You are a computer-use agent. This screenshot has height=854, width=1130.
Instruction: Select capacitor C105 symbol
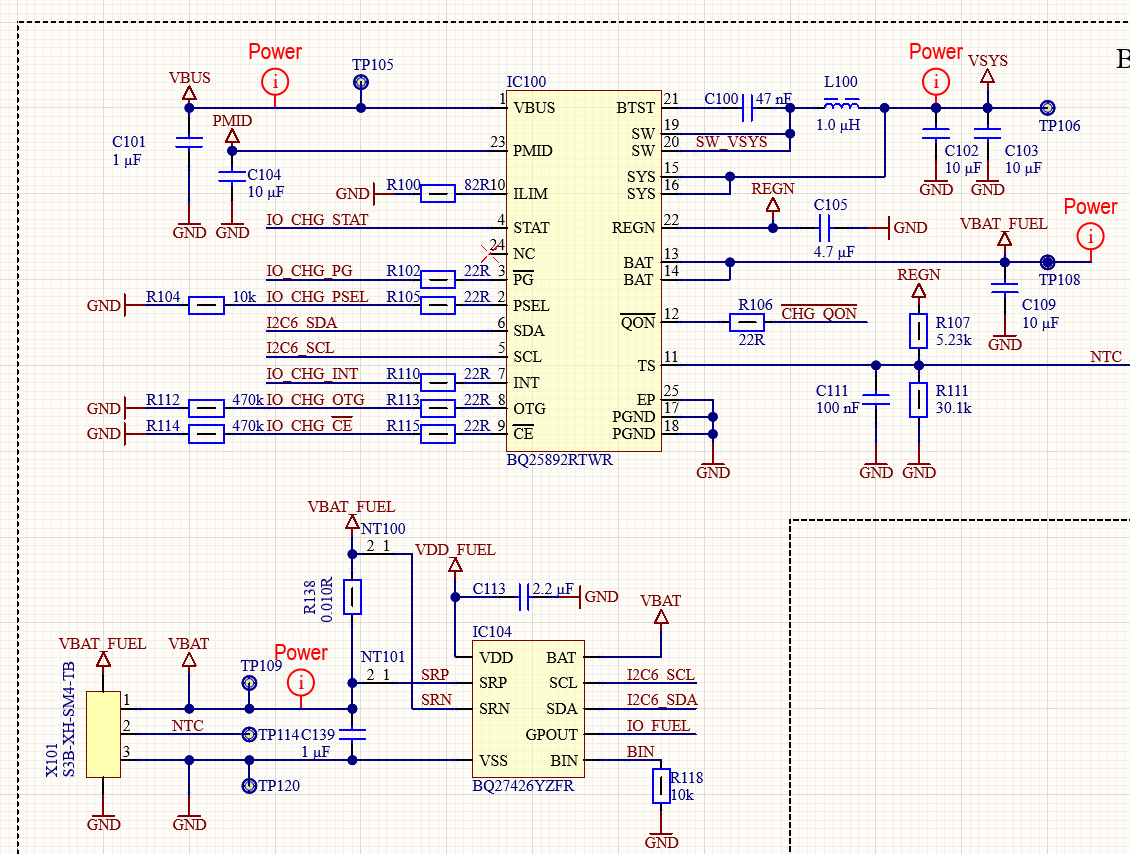tap(824, 228)
